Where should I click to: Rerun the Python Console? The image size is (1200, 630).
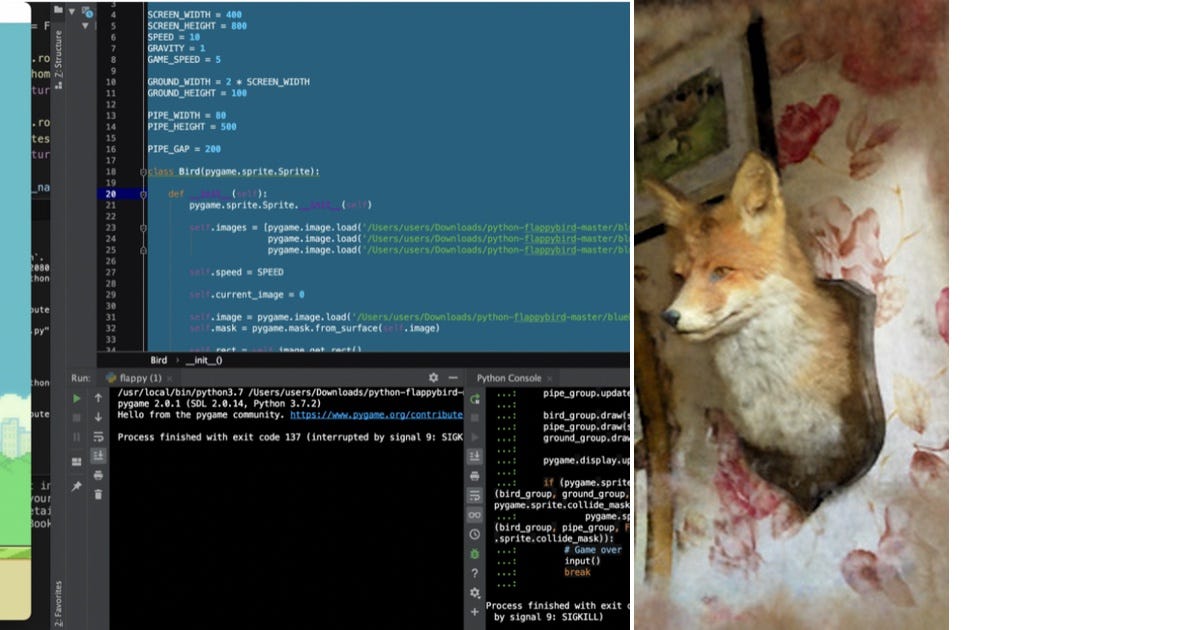pos(475,399)
